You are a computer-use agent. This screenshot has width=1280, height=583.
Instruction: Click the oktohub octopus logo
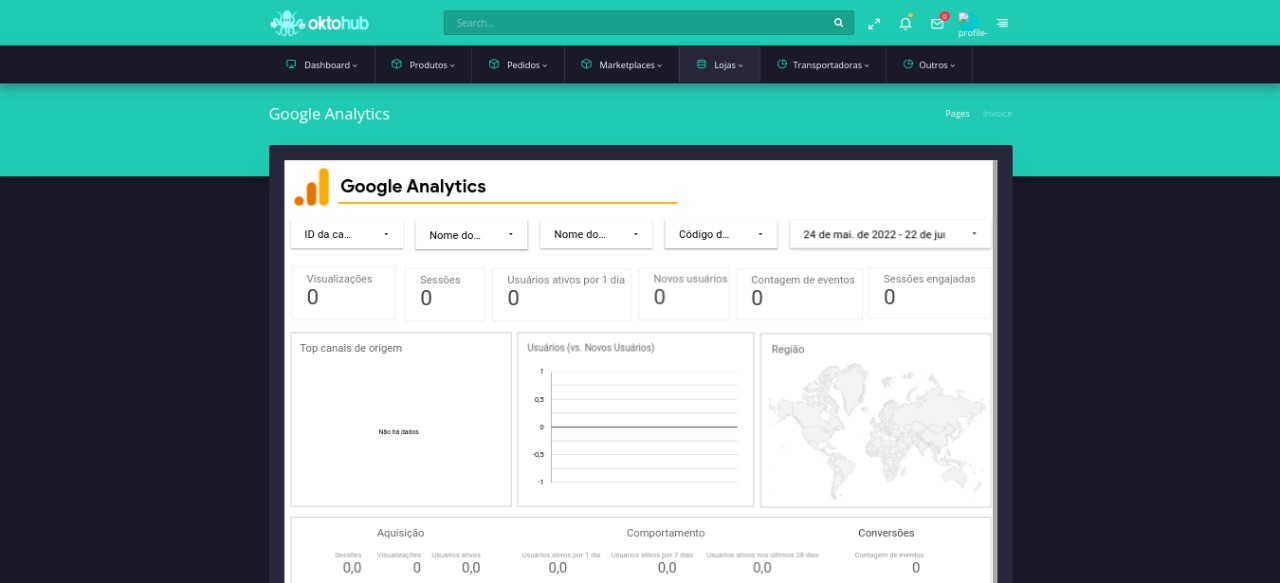[x=318, y=22]
